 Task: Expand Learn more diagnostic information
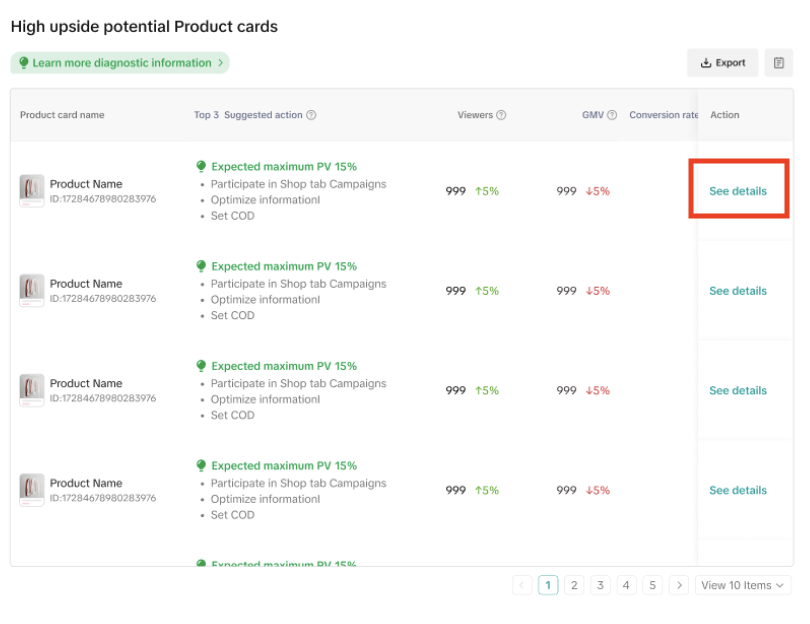pyautogui.click(x=120, y=63)
